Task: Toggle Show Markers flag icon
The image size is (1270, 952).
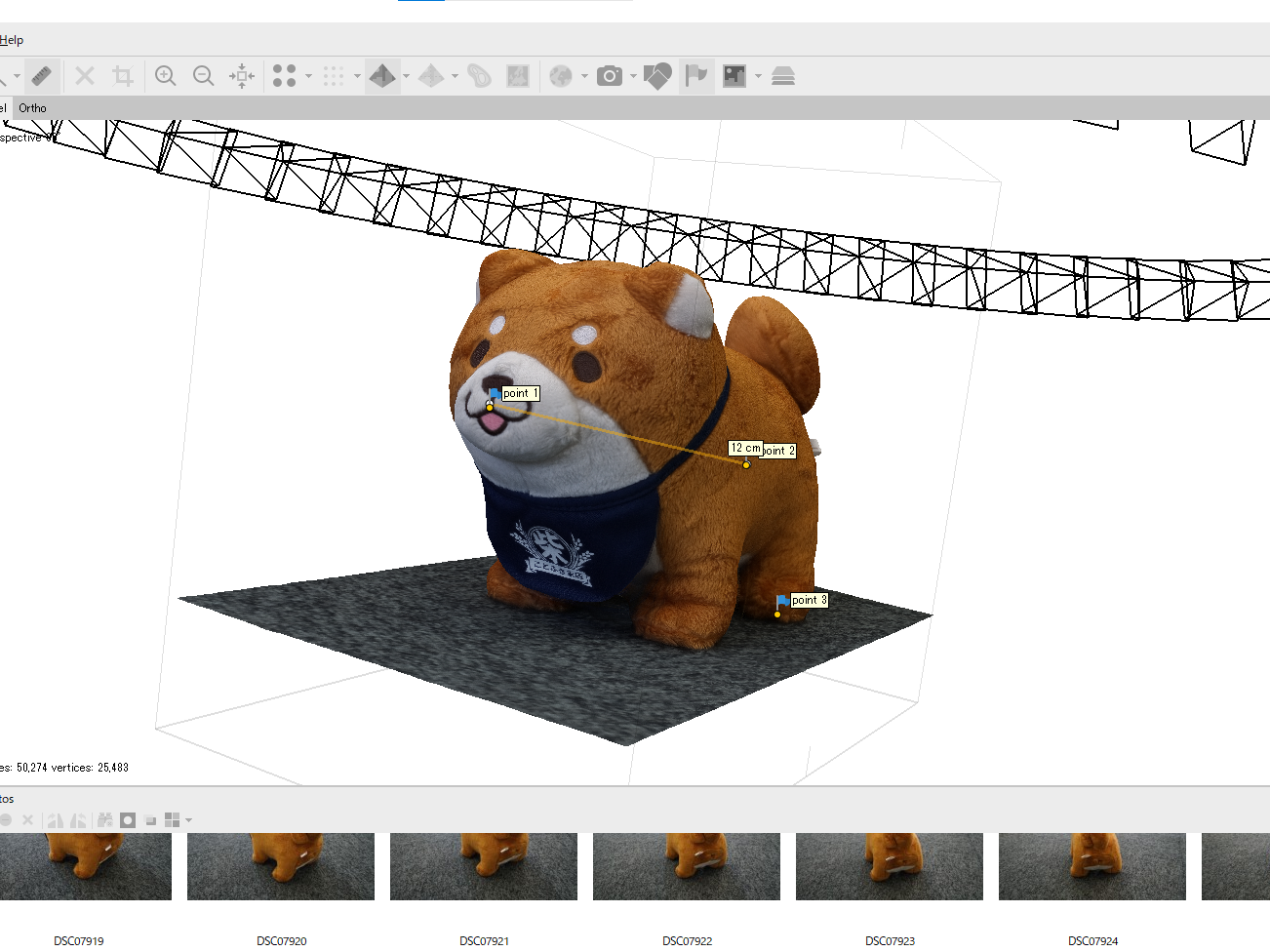Action: click(695, 76)
